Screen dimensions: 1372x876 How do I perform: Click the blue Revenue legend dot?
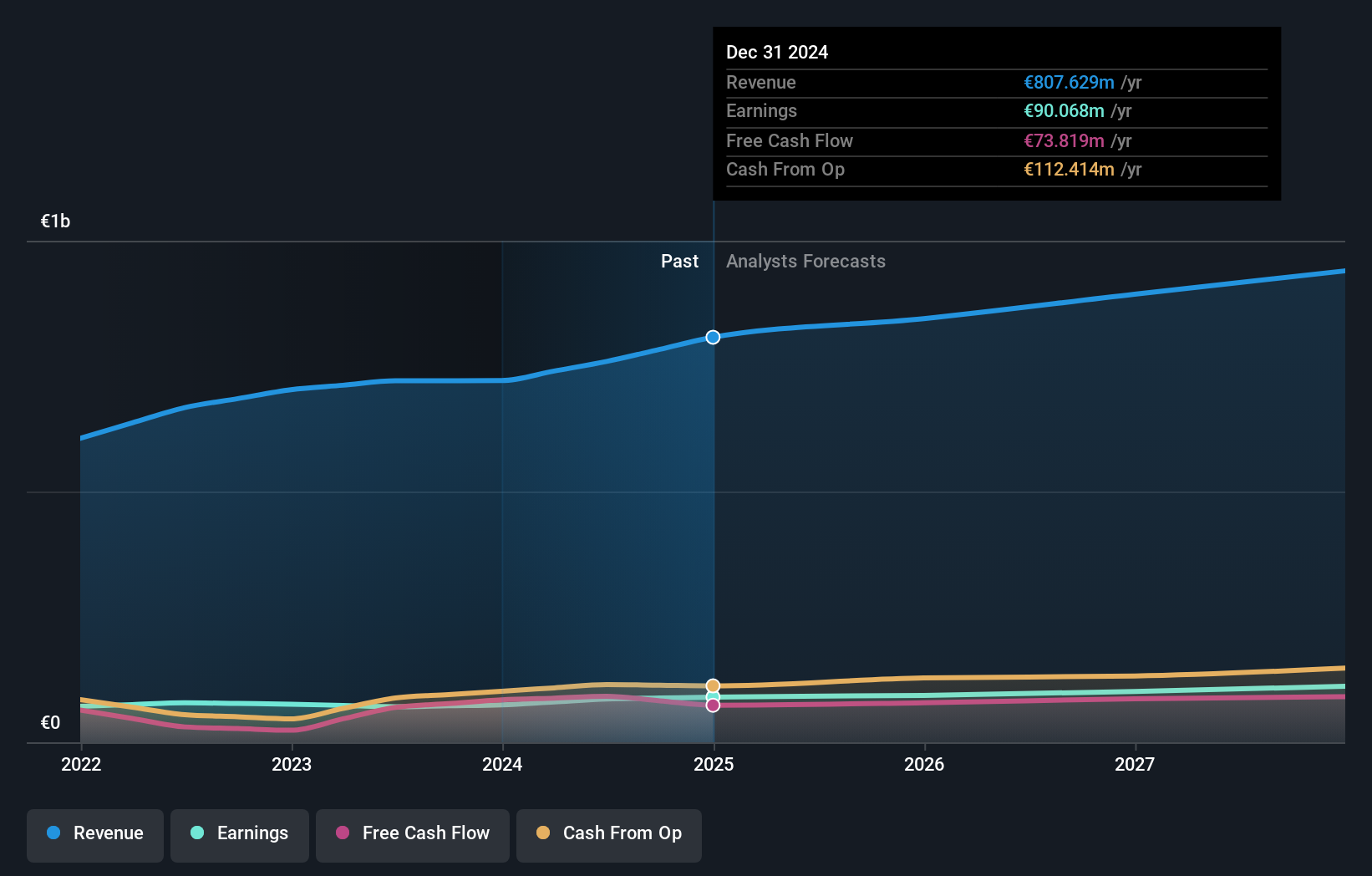pos(52,833)
